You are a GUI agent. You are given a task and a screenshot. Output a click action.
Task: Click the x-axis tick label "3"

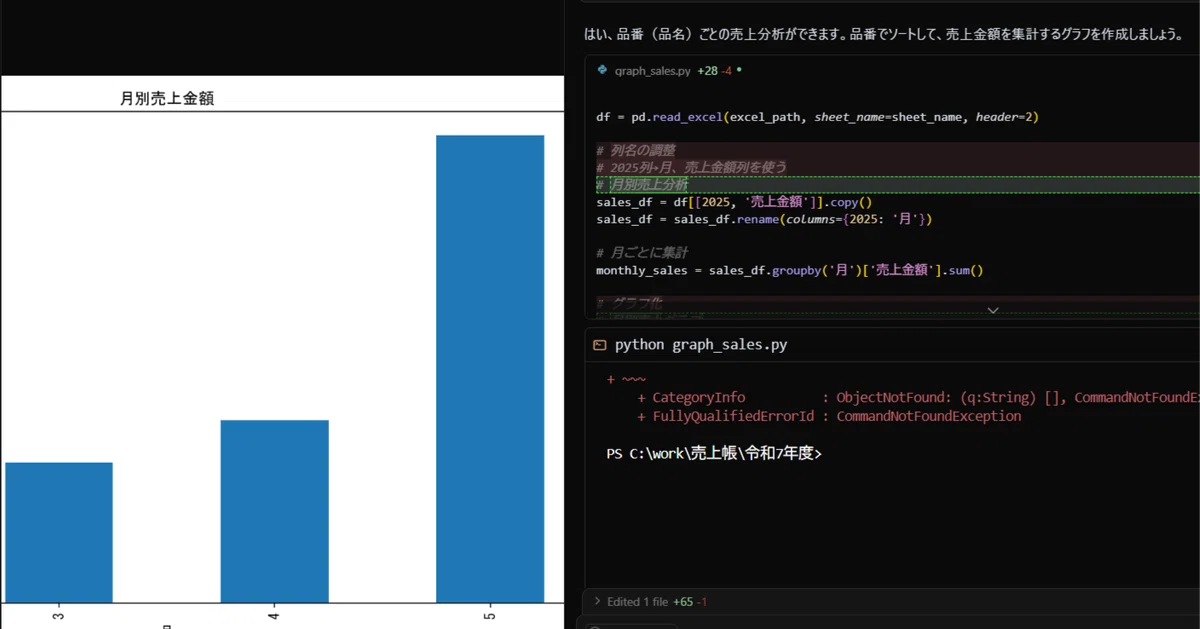coord(58,616)
